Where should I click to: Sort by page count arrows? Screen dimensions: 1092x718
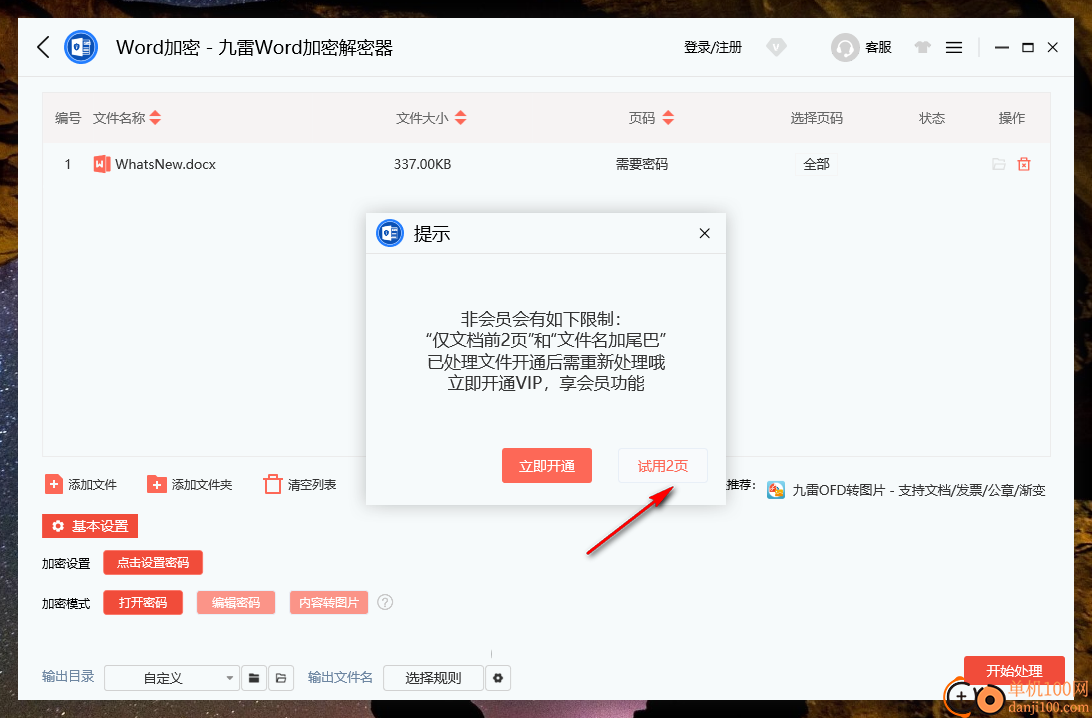pos(668,118)
